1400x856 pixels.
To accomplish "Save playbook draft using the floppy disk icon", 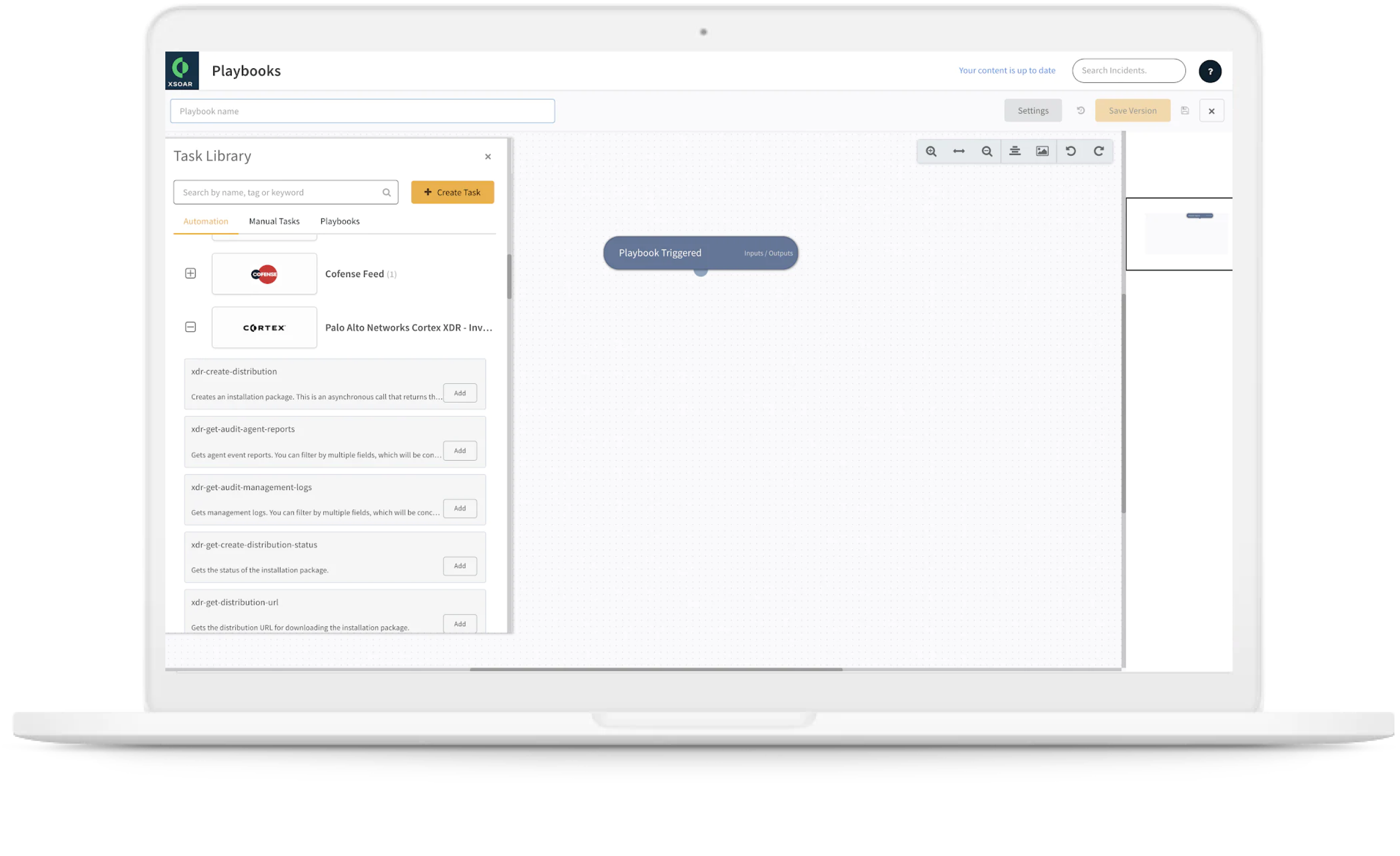I will [1185, 110].
